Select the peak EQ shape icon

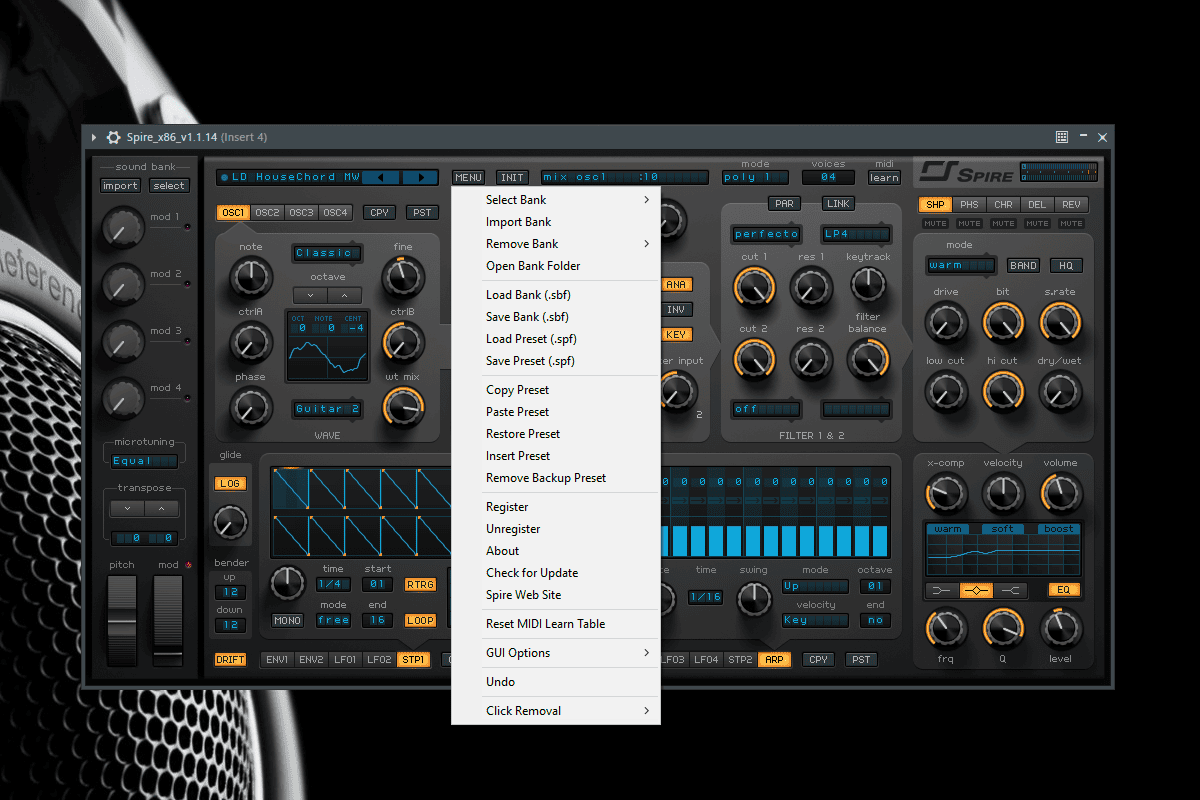976,590
